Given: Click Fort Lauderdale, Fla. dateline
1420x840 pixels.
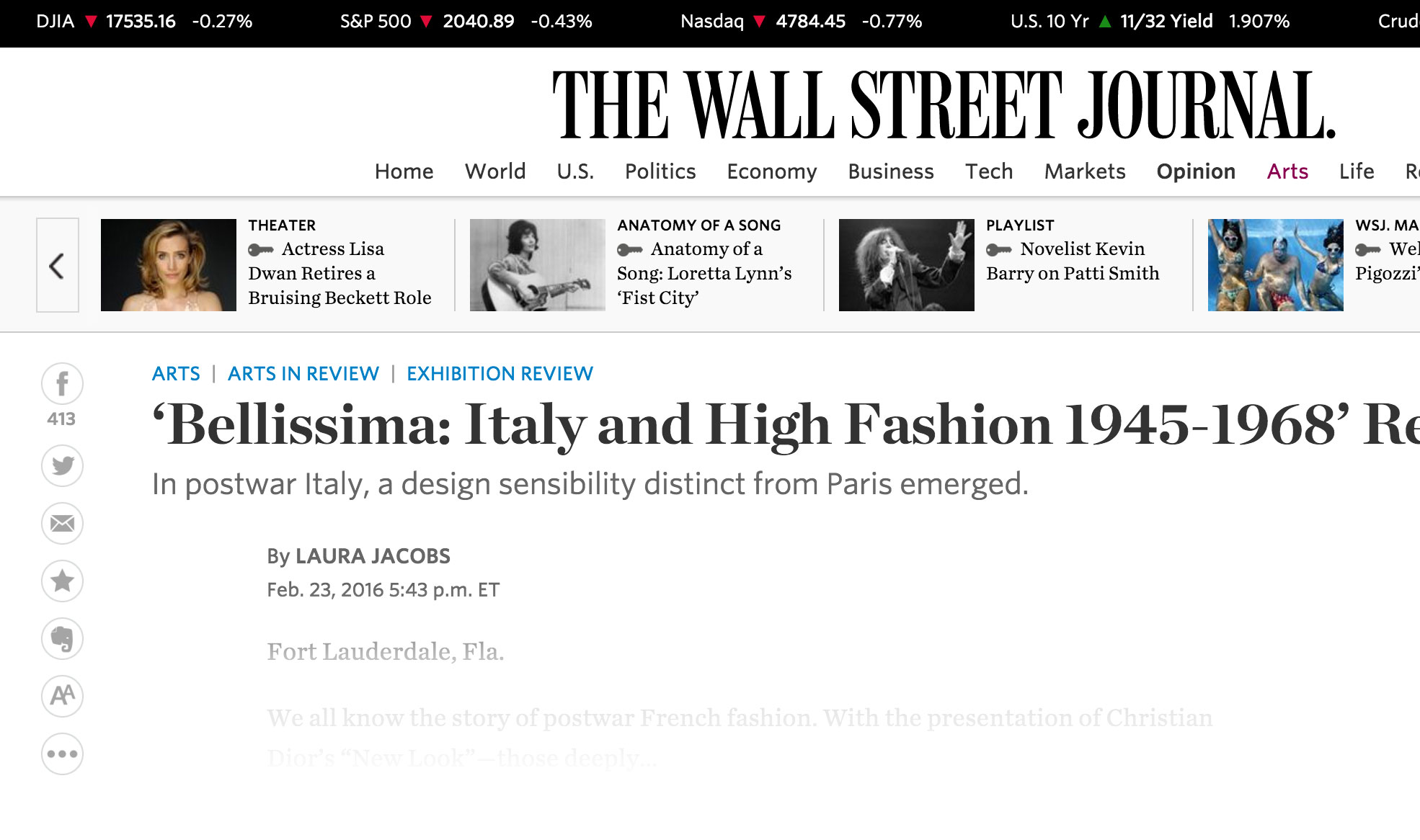Looking at the screenshot, I should pos(386,652).
